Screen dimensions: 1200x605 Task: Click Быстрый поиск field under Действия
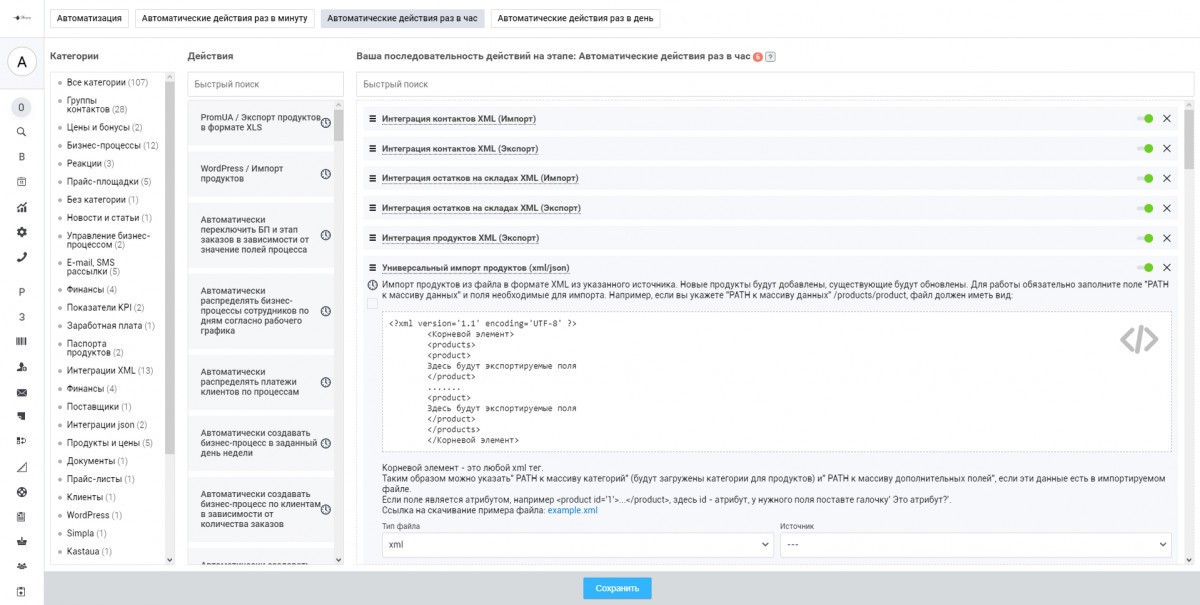click(x=265, y=85)
